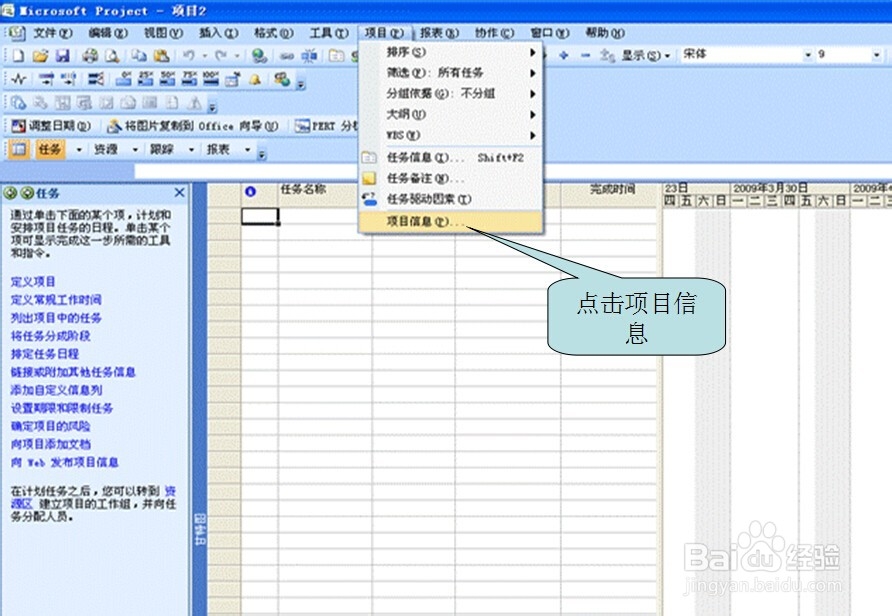Click the Undo arrow icon
Screen dimensions: 892x616
coord(189,55)
